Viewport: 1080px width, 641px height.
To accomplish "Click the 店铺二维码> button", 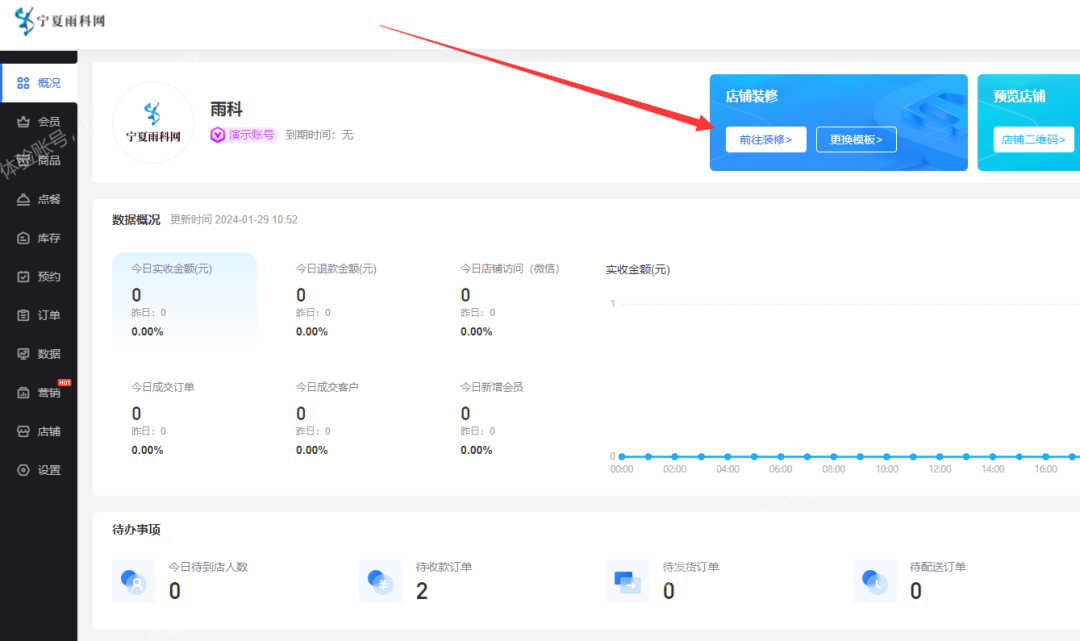I will click(x=1033, y=140).
